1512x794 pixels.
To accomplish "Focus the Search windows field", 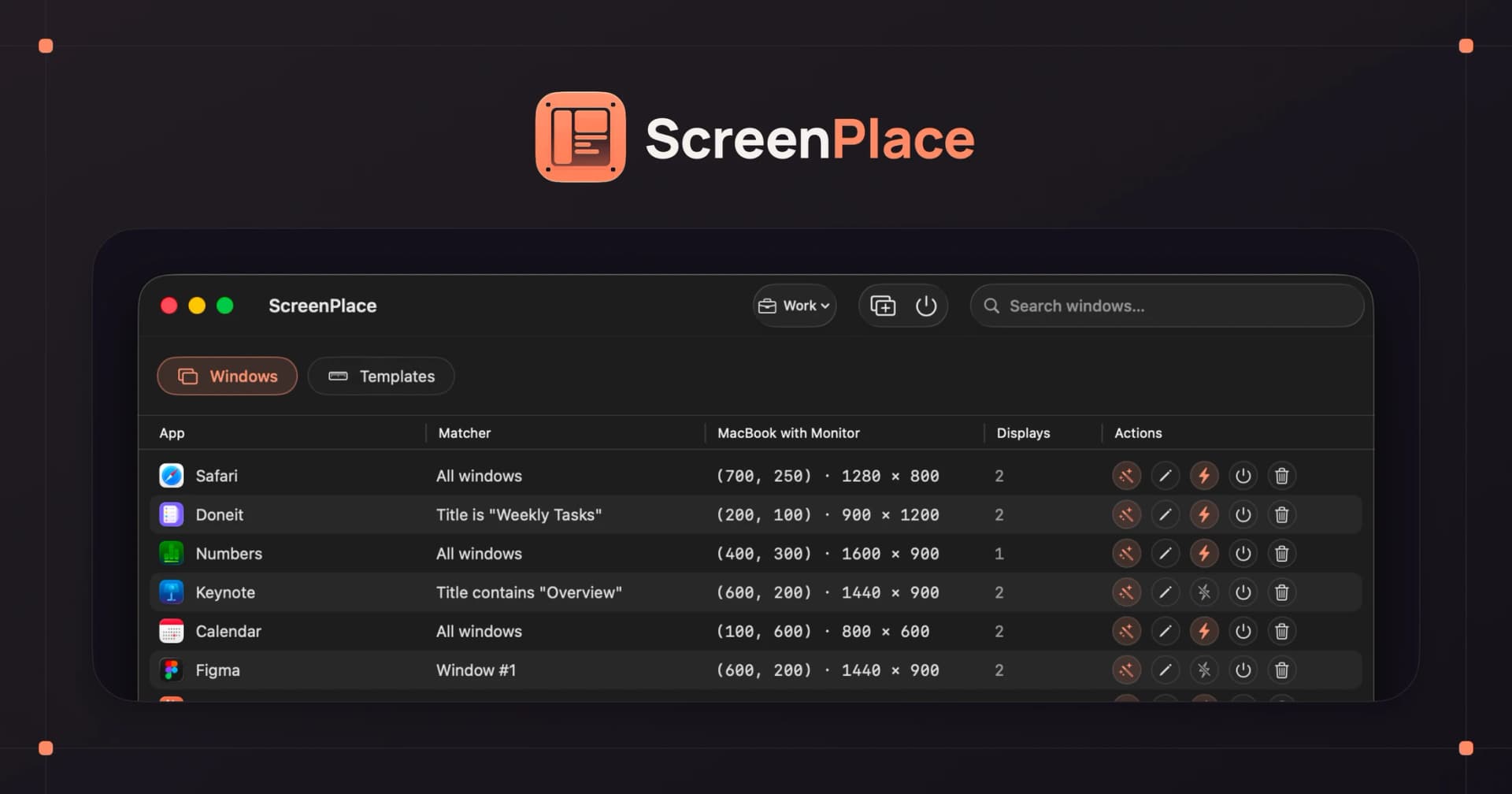I will pos(1167,306).
